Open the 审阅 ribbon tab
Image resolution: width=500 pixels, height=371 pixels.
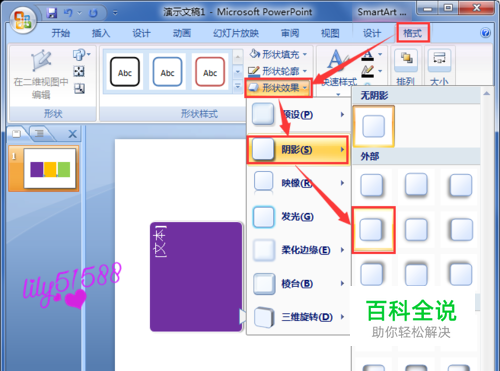(290, 33)
